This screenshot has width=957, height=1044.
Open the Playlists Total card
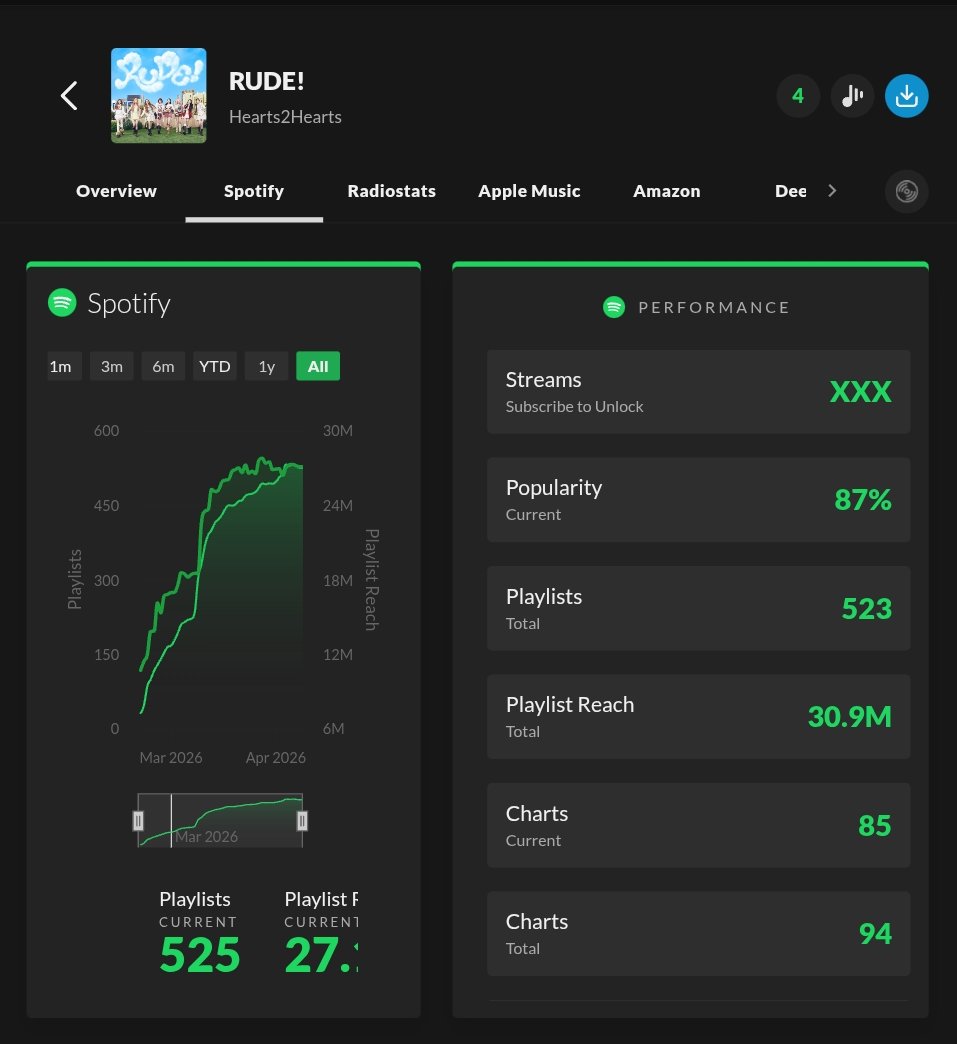pos(699,608)
